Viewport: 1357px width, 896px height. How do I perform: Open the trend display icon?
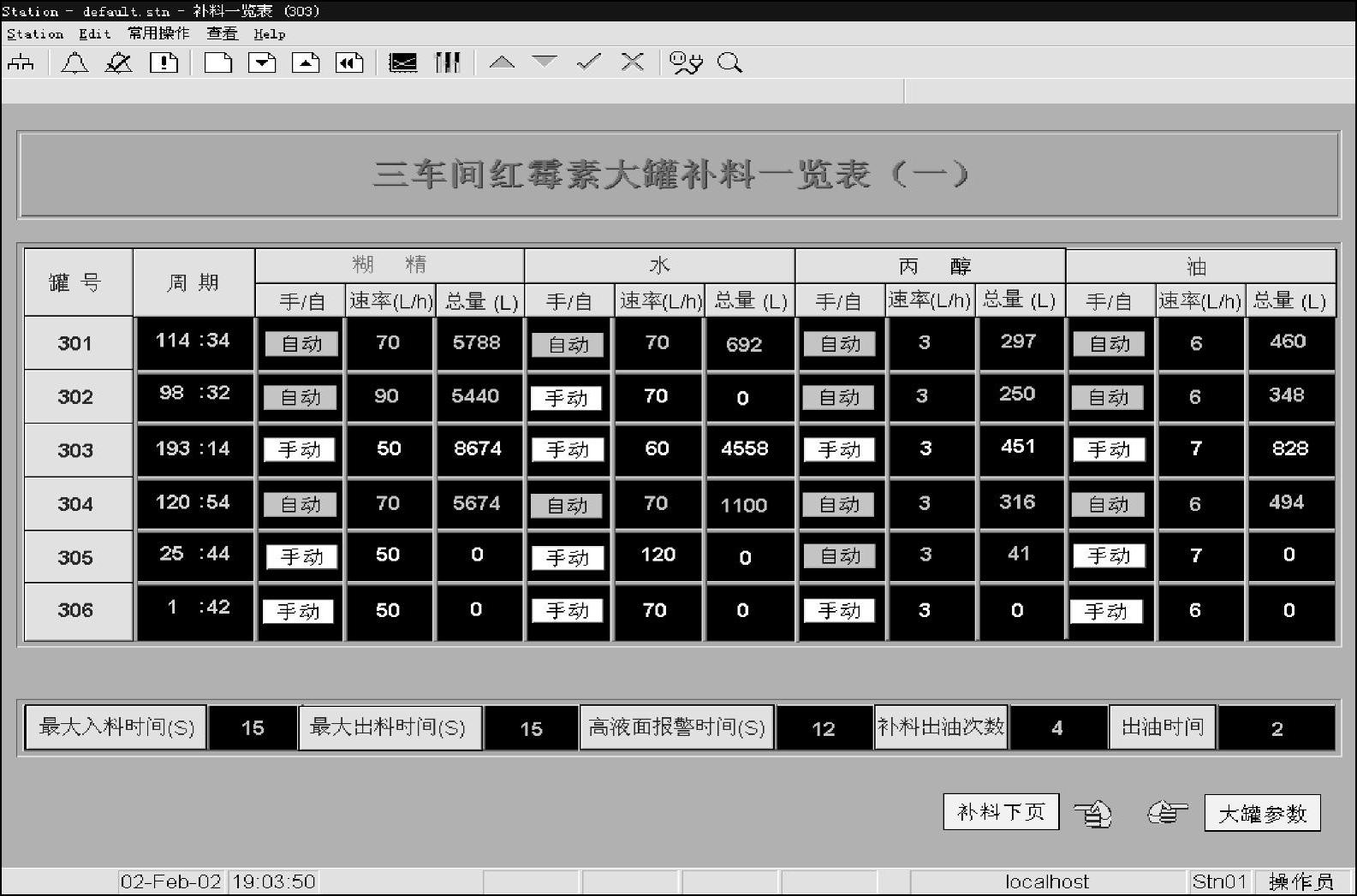click(x=402, y=62)
